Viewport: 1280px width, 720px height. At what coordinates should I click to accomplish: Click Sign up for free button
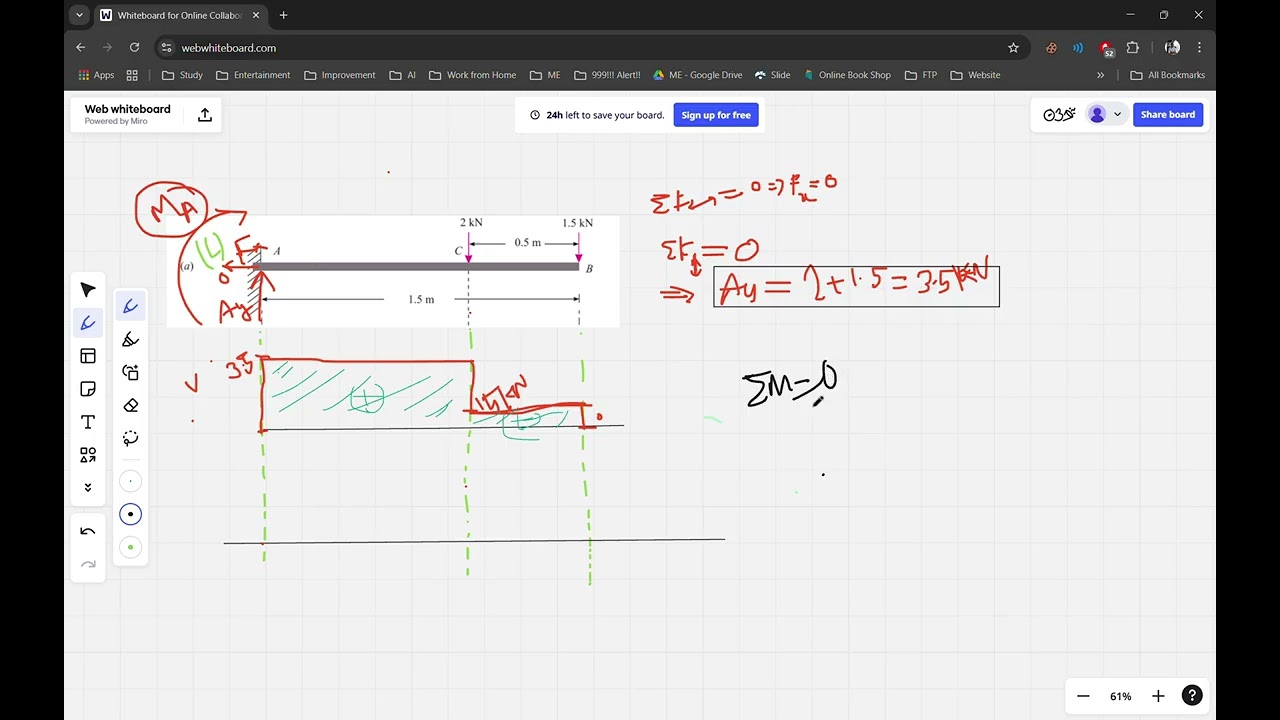click(x=716, y=115)
